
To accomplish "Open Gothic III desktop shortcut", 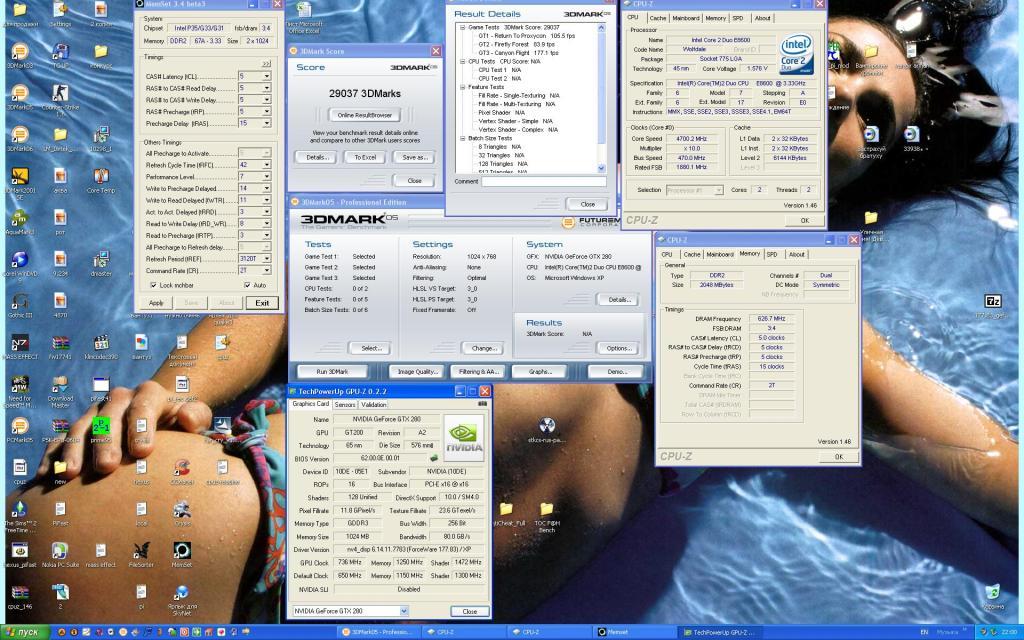I will (x=20, y=301).
